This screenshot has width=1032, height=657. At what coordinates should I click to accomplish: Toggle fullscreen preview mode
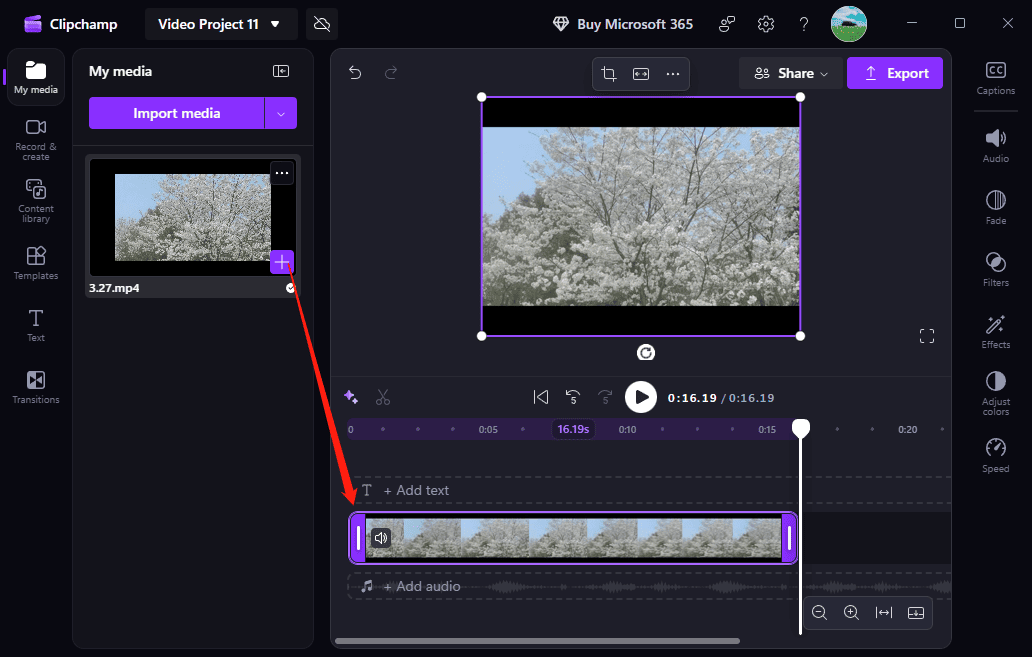[927, 336]
